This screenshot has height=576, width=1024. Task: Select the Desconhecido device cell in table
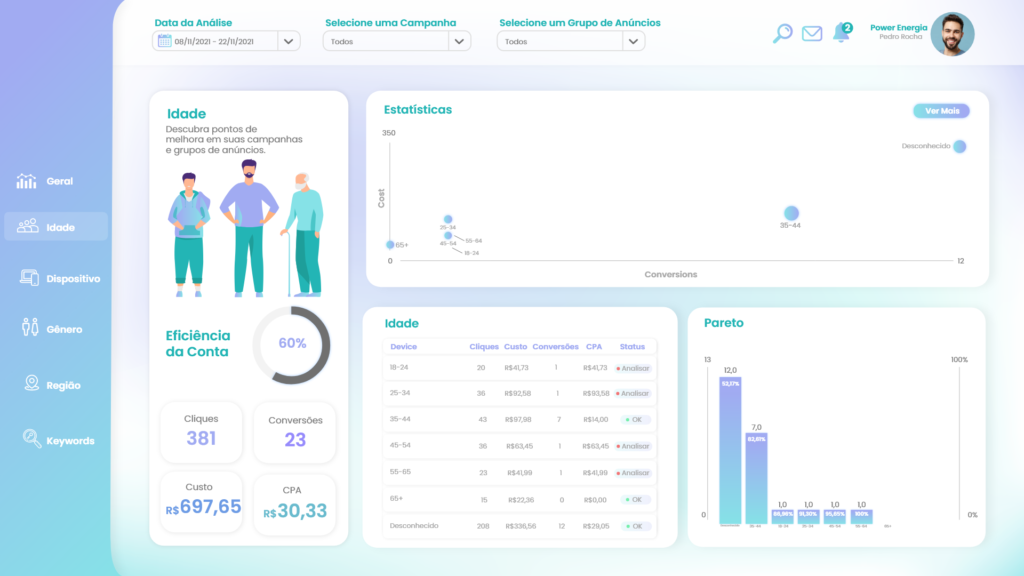(414, 526)
